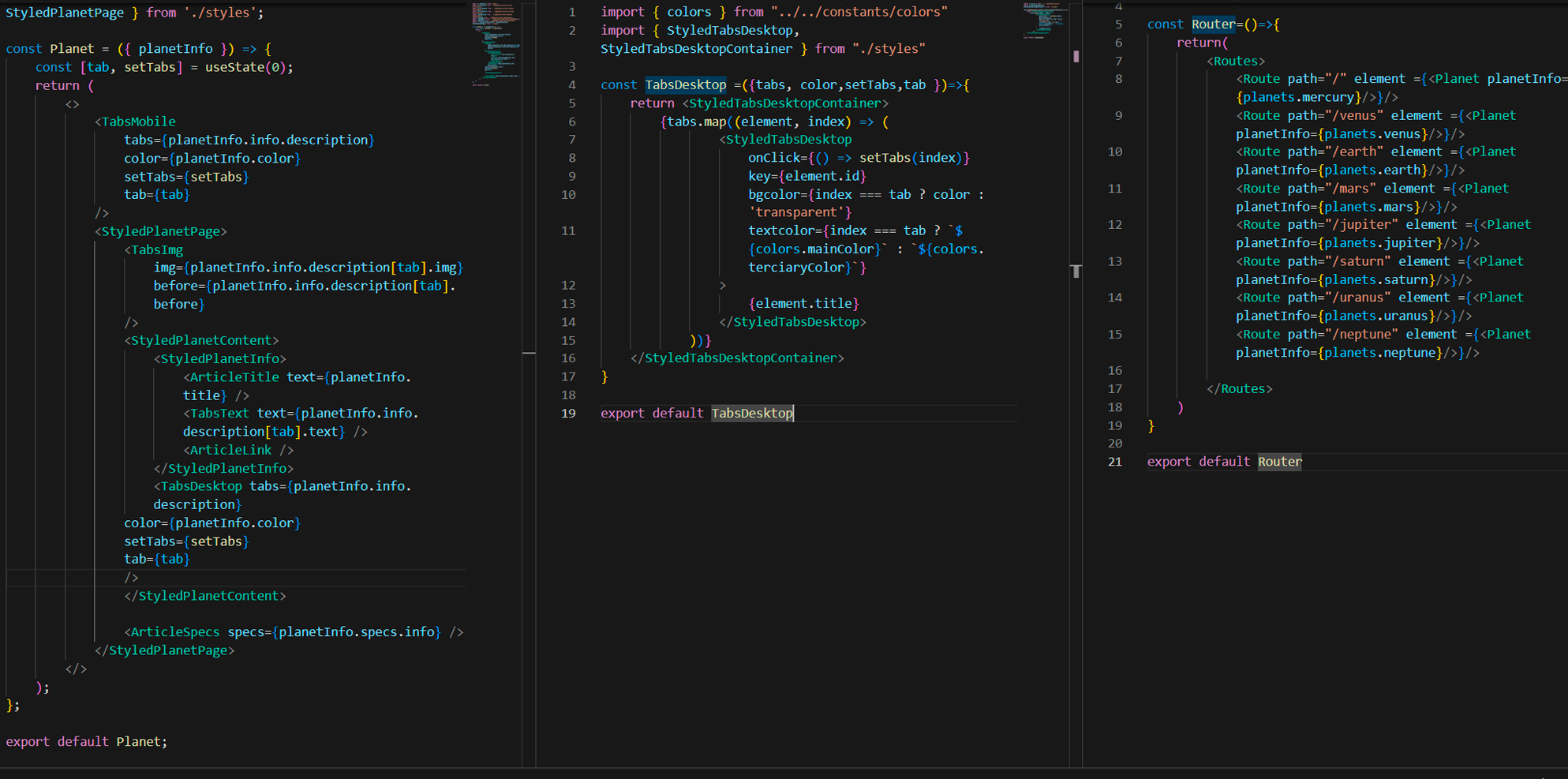The image size is (1568, 779).
Task: Click the minimap thumbnail in middle editor
Action: pos(1046,21)
